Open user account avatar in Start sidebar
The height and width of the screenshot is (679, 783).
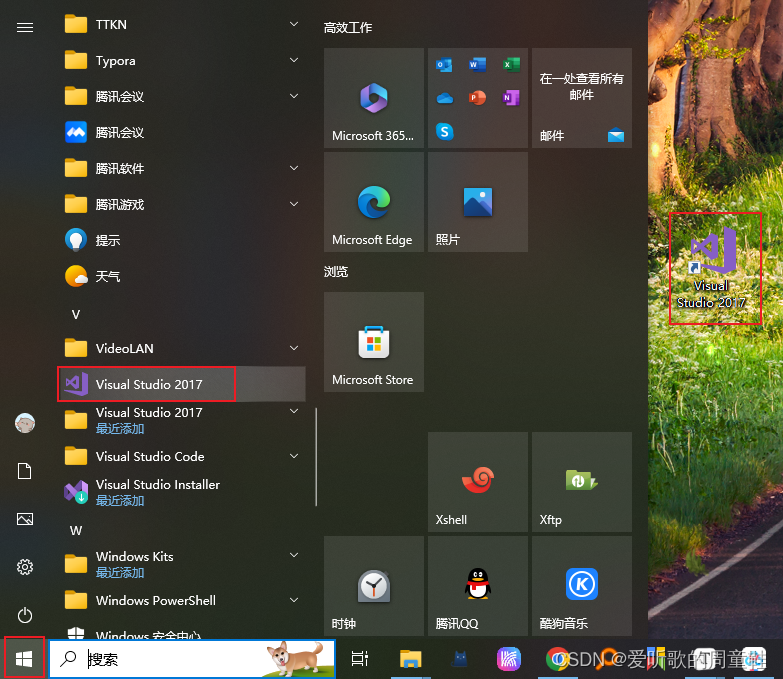pyautogui.click(x=25, y=423)
